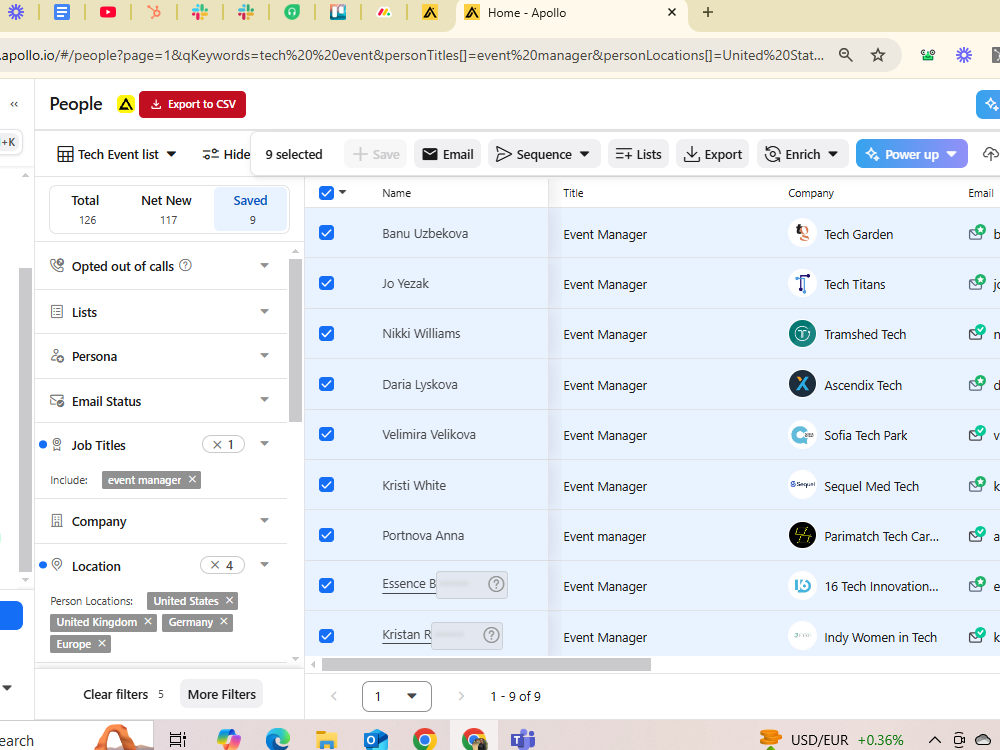Click the horizontal table scrollbar
This screenshot has height=750, width=1000.
[x=486, y=665]
